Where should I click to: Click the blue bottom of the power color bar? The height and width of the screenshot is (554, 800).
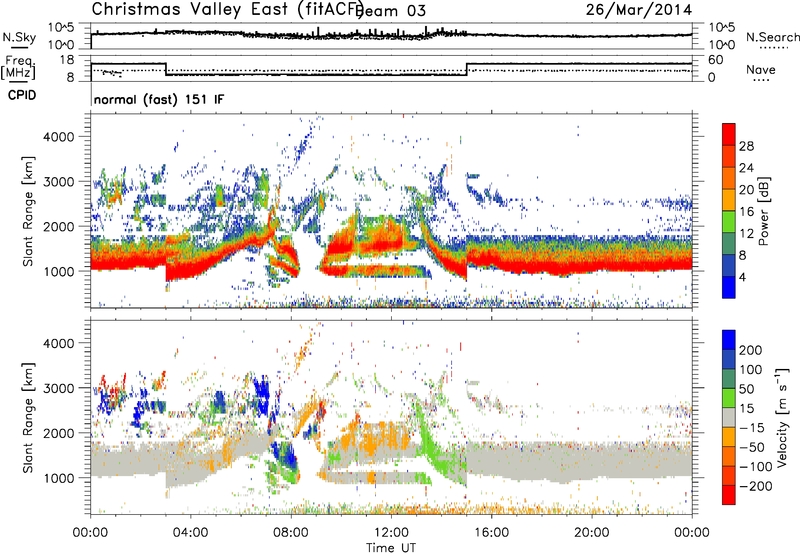click(729, 287)
